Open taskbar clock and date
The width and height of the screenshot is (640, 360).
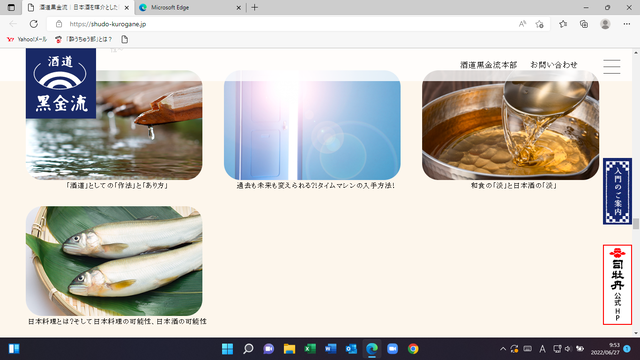[x=605, y=349]
